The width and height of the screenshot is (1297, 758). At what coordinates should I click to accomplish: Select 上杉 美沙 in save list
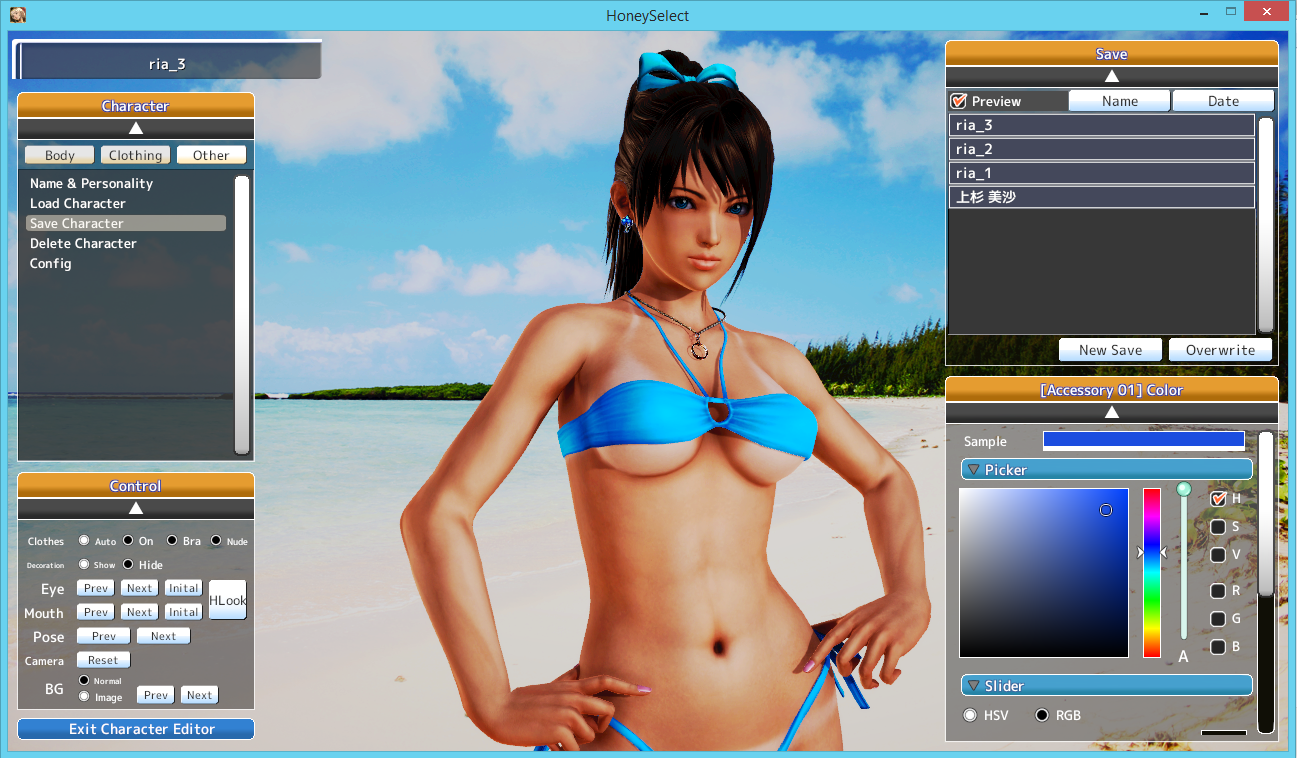click(1102, 197)
